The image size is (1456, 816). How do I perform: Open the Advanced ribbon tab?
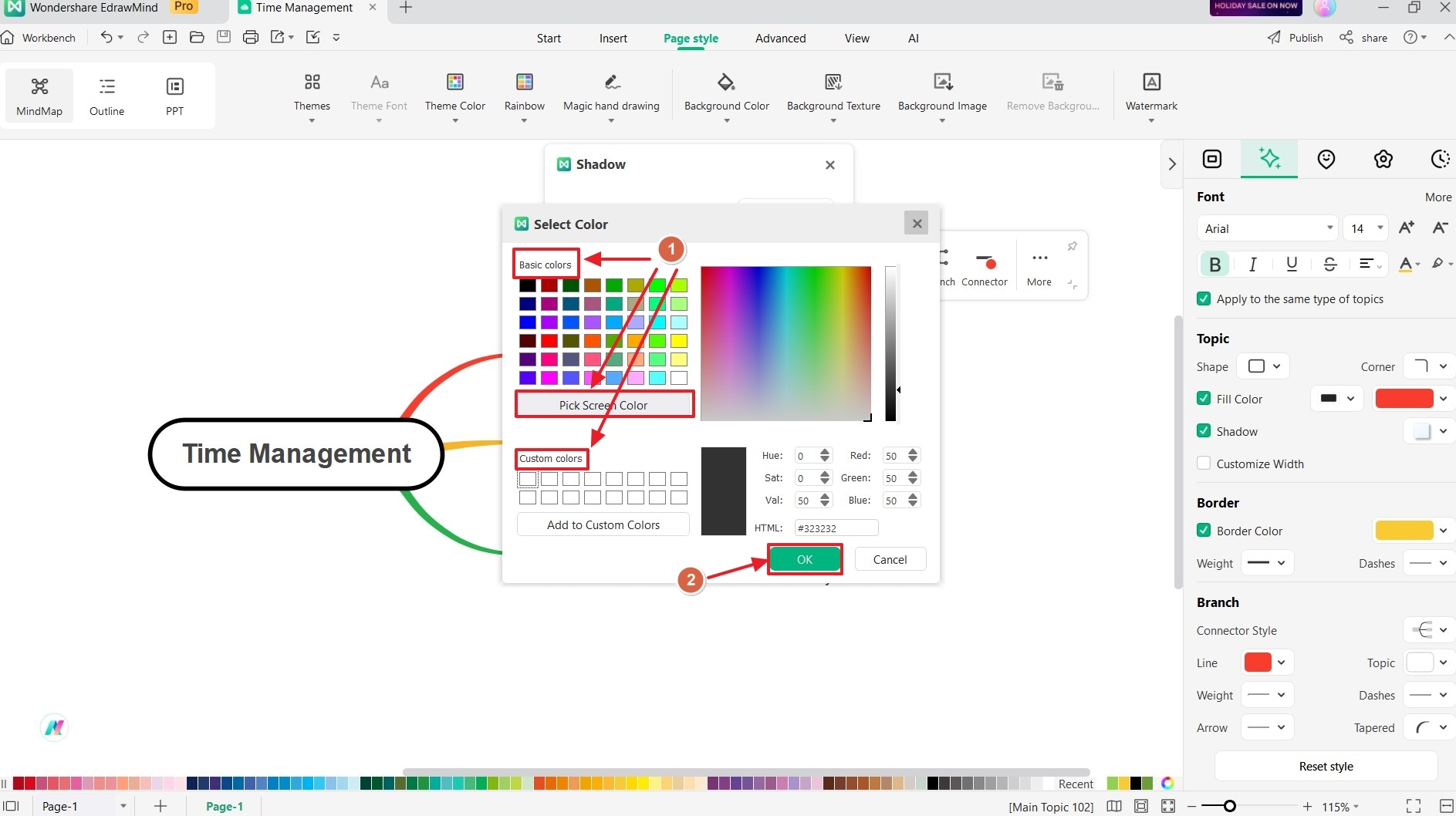(x=780, y=38)
